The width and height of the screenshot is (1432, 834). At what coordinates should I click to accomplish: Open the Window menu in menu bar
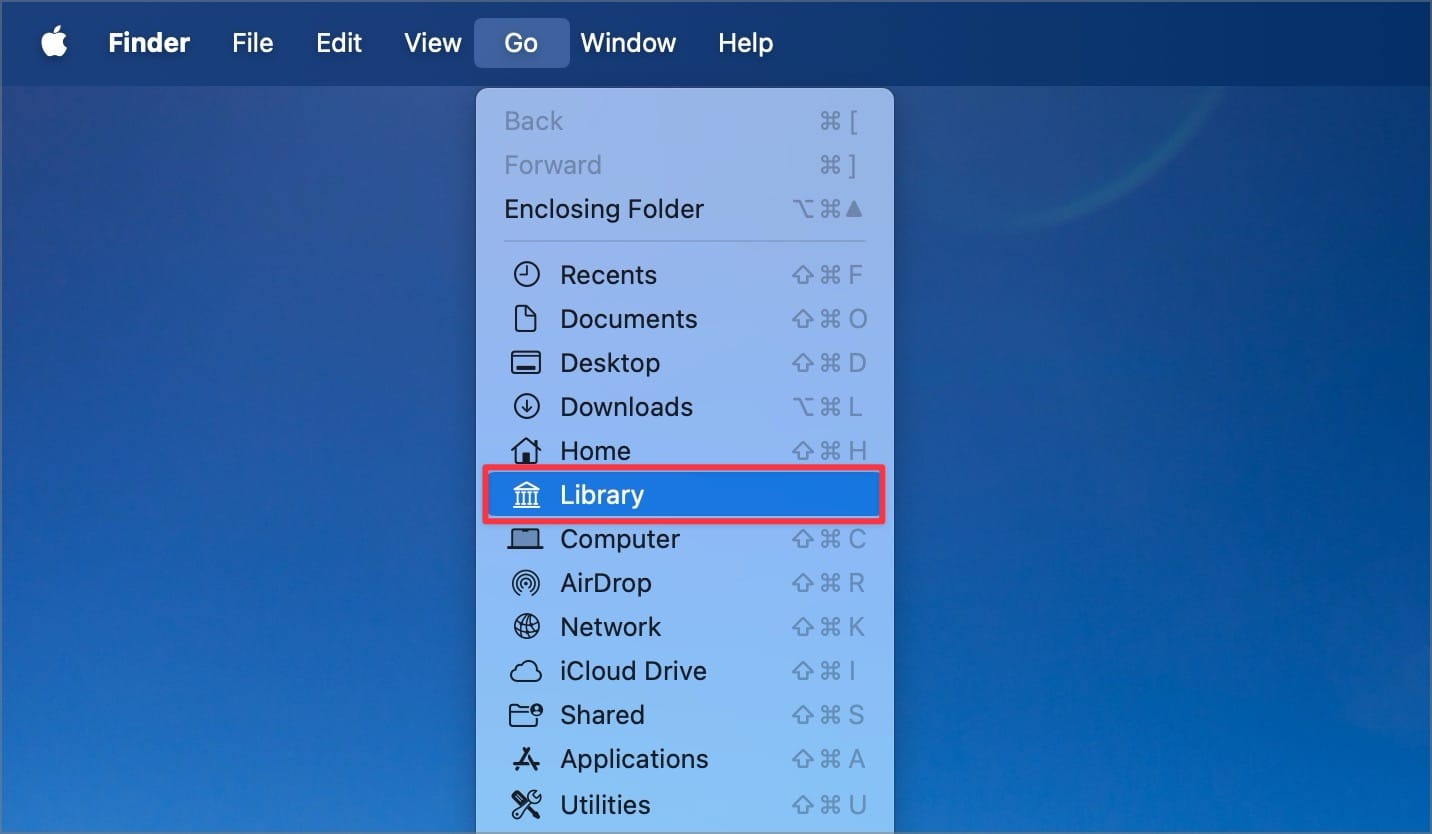click(628, 43)
